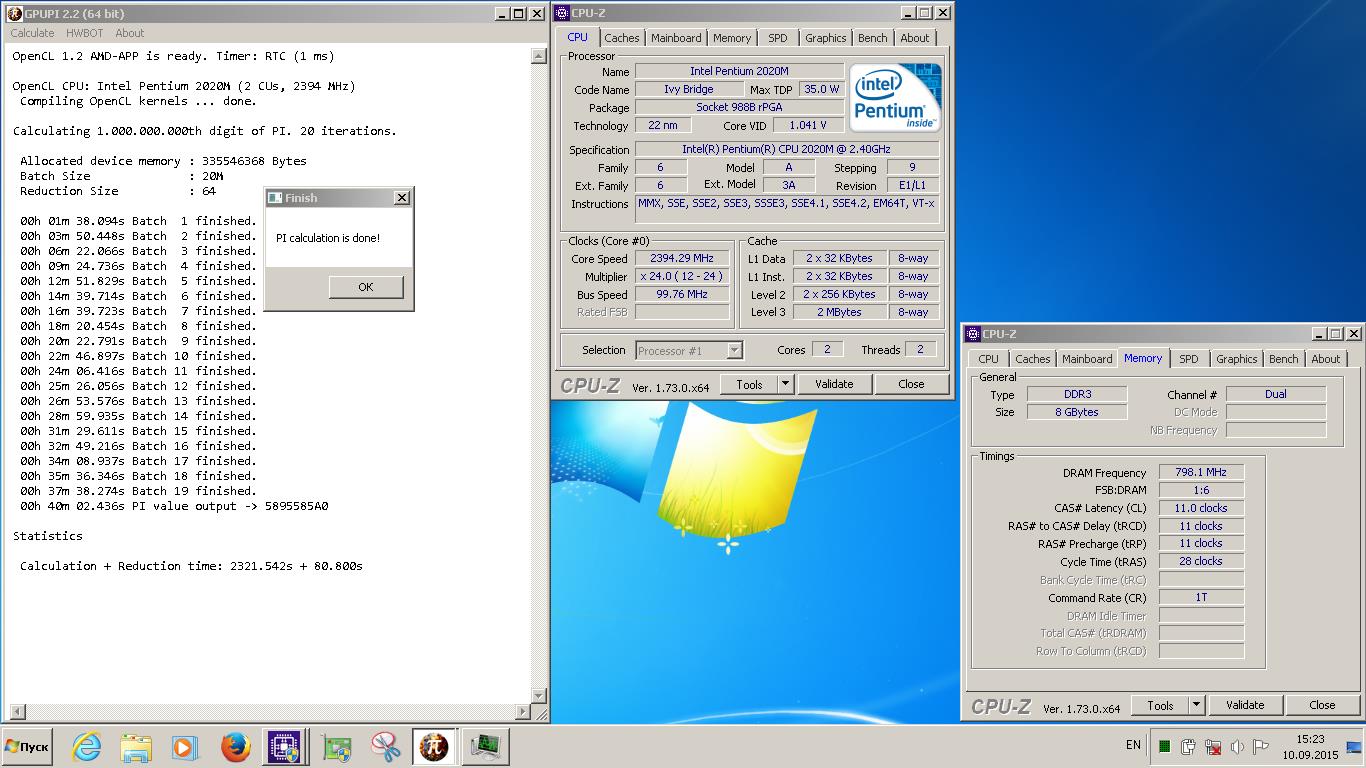Switch to About tab in top CPU-Z

point(915,38)
